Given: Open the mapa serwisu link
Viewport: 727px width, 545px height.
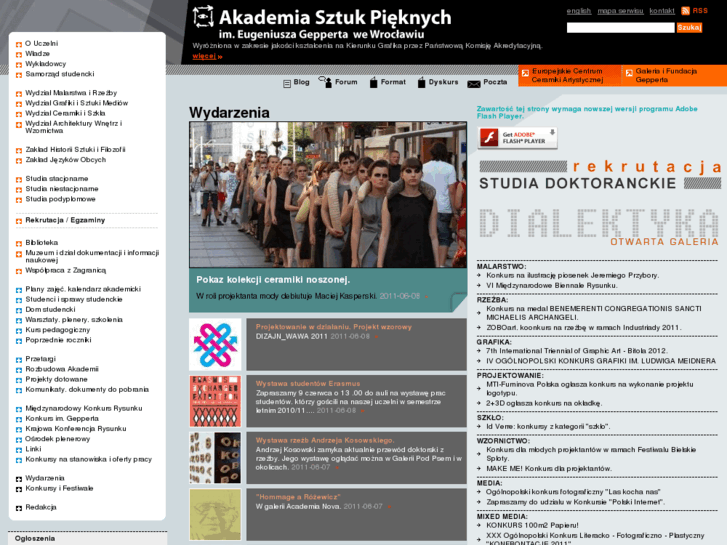Looking at the screenshot, I should [x=620, y=11].
